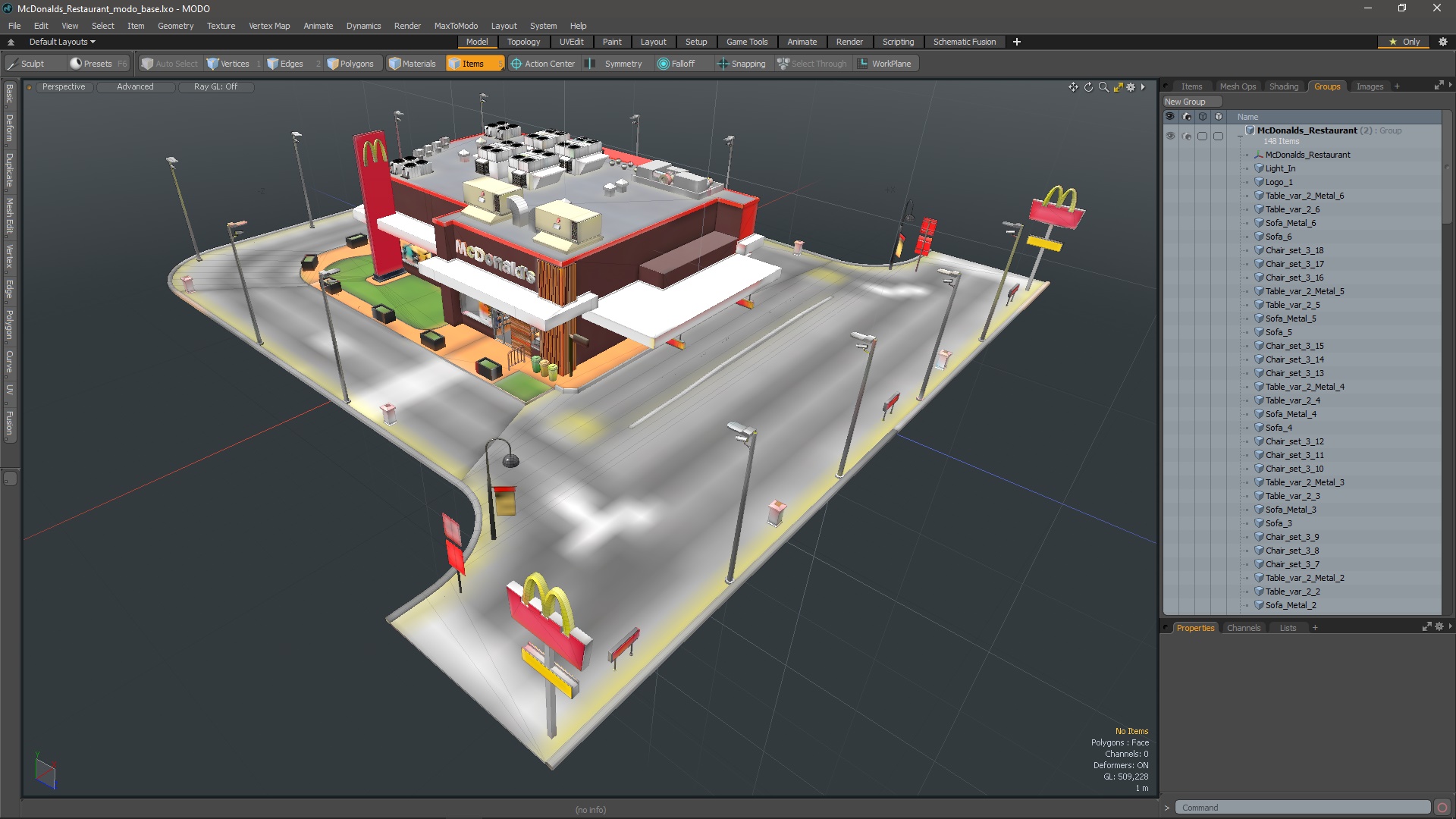Open the viewport settings gear icon
The width and height of the screenshot is (1456, 819).
pyautogui.click(x=1131, y=87)
